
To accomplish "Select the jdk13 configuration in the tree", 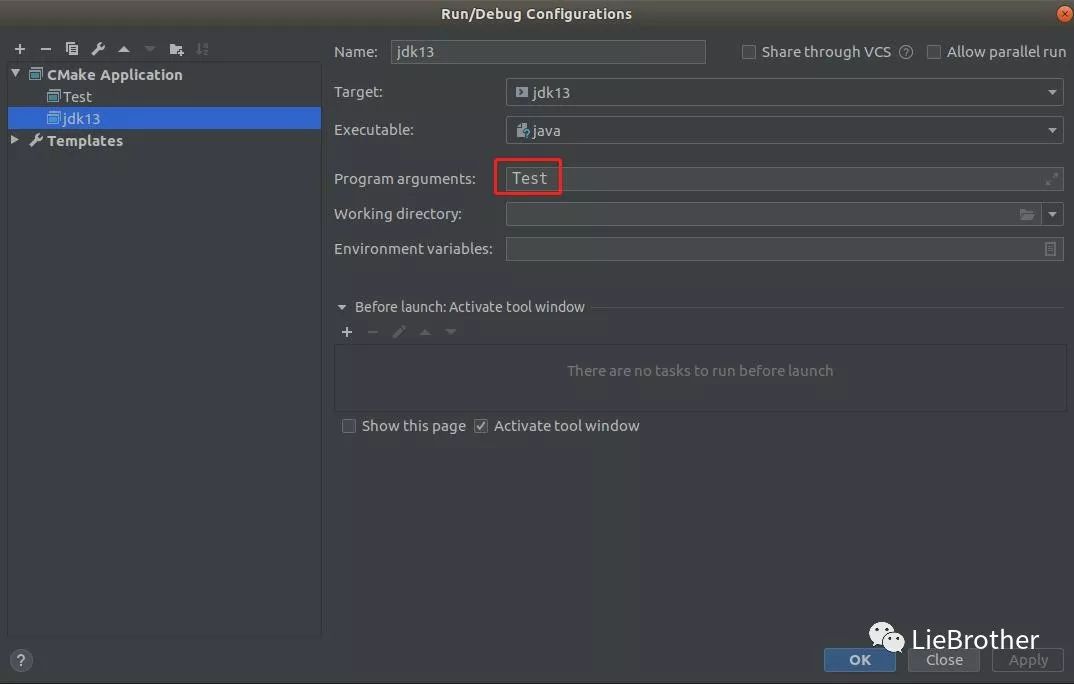I will [164, 118].
